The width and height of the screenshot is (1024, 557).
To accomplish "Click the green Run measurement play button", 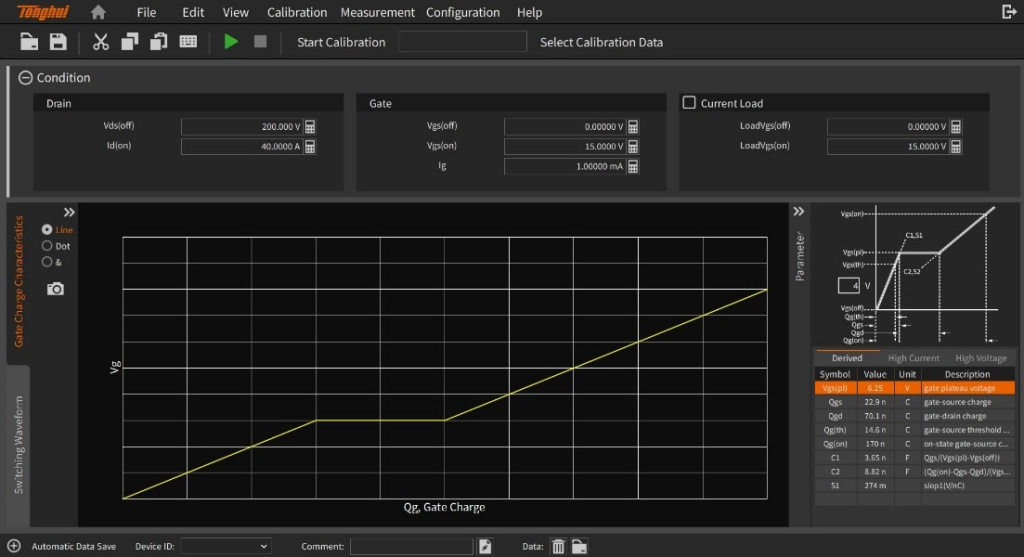I will [231, 42].
